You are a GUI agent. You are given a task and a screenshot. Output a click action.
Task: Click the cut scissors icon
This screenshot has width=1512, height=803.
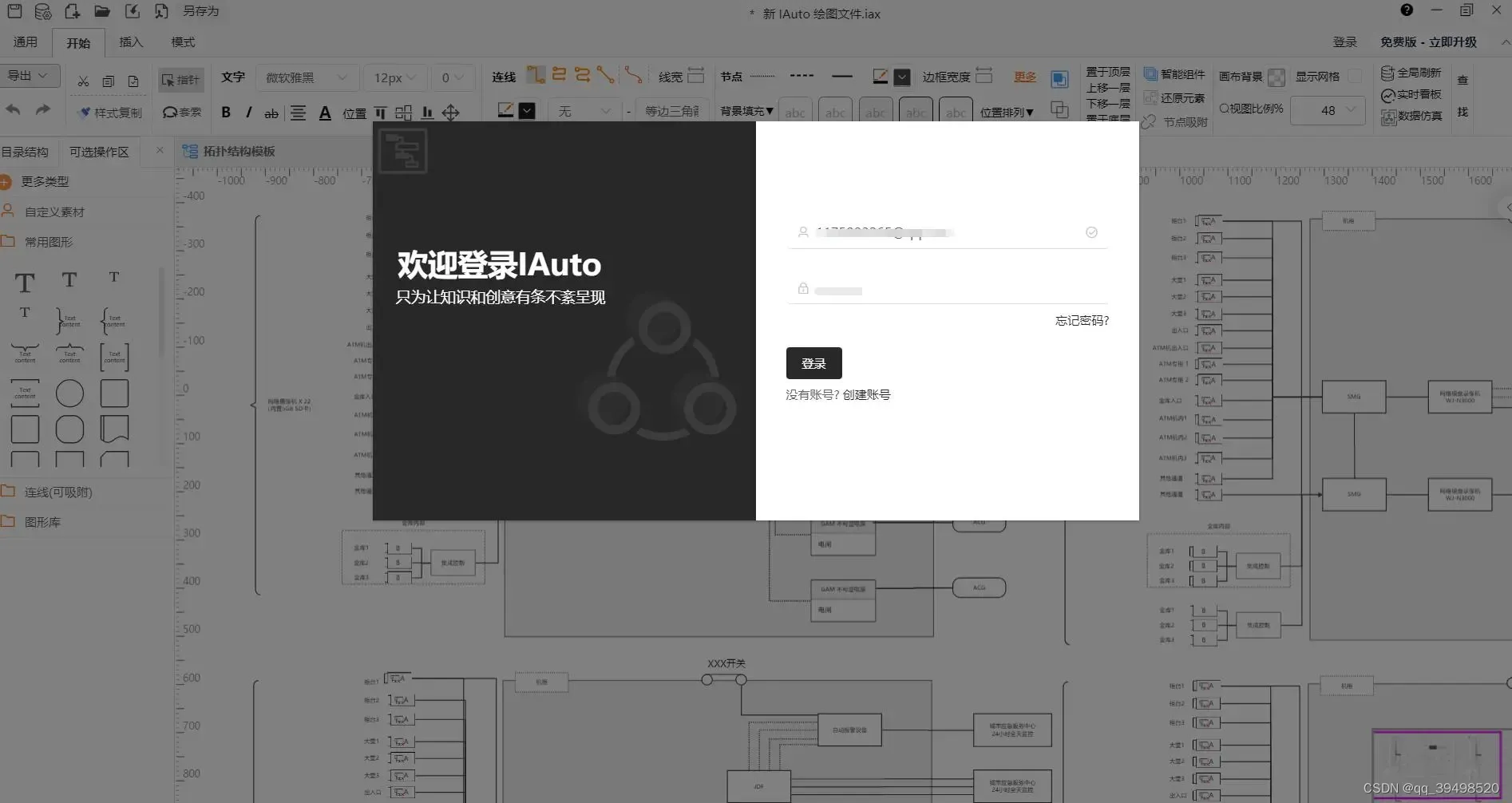tap(83, 81)
